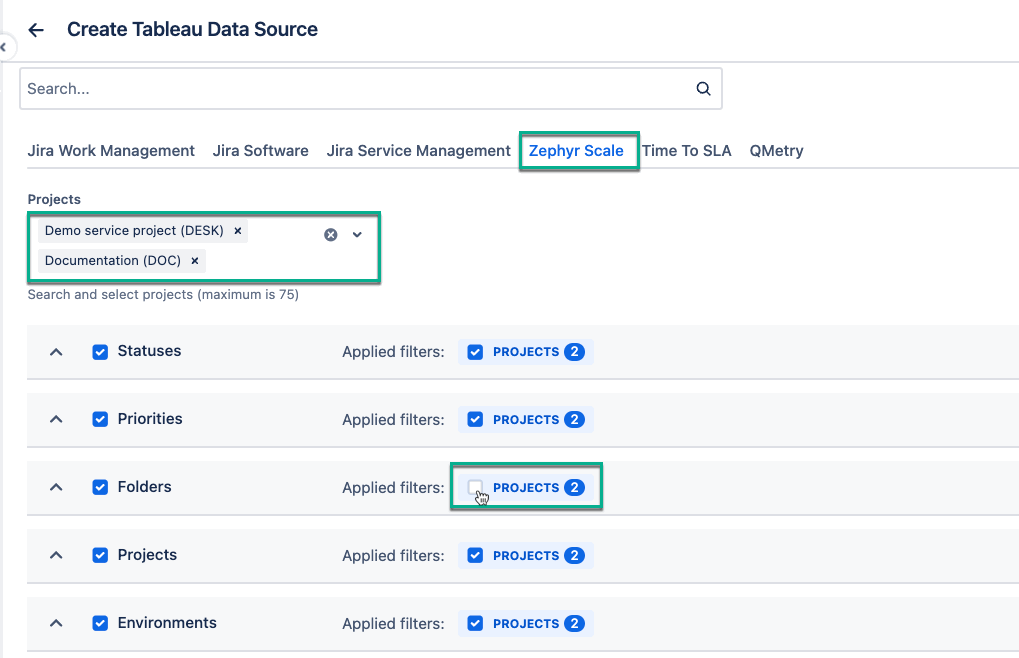Screen dimensions: 1019x658
Task: Collapse the Projects table section
Action: pyautogui.click(x=57, y=555)
